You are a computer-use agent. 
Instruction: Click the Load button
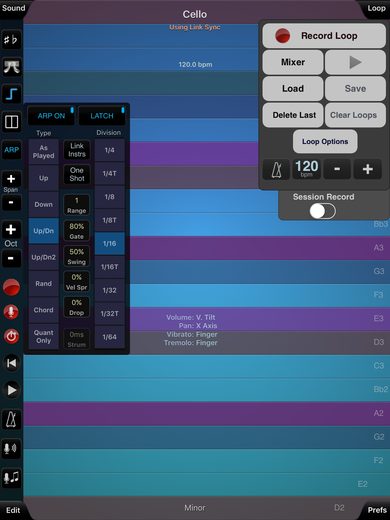tap(293, 89)
